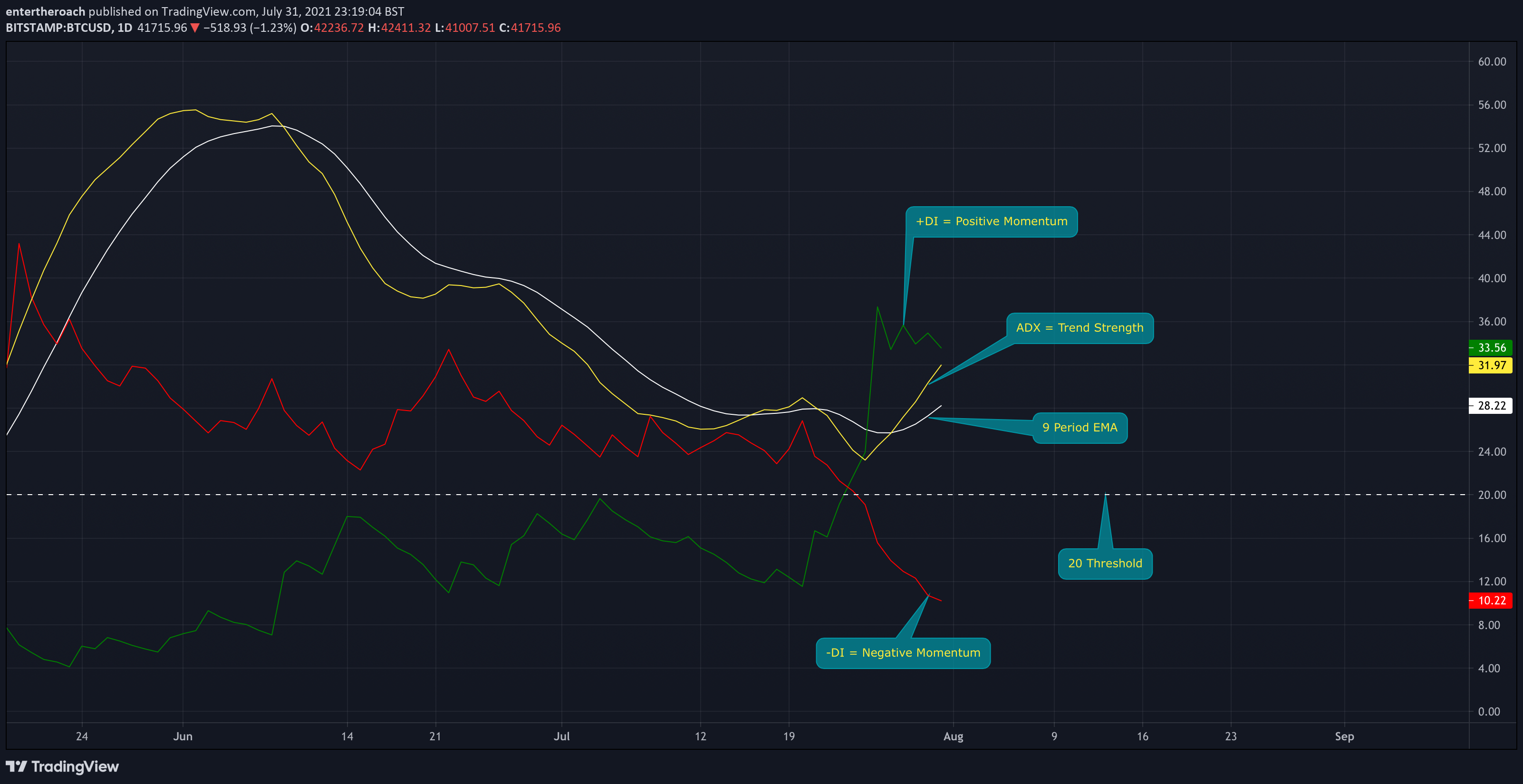This screenshot has width=1523, height=784.
Task: Click the open value O:42236.72
Action: (x=332, y=28)
